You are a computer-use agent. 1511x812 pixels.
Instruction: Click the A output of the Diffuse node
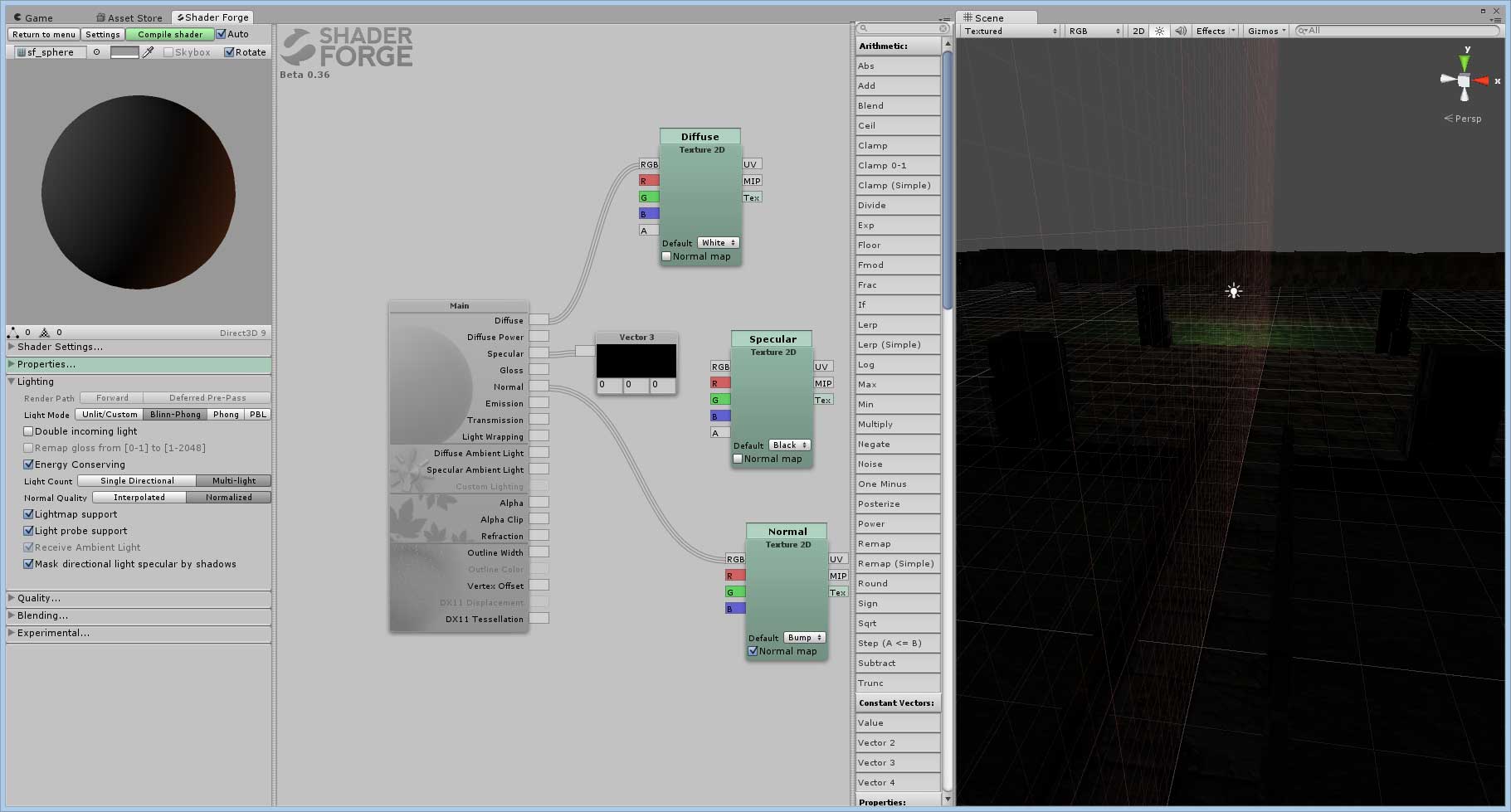(x=649, y=231)
